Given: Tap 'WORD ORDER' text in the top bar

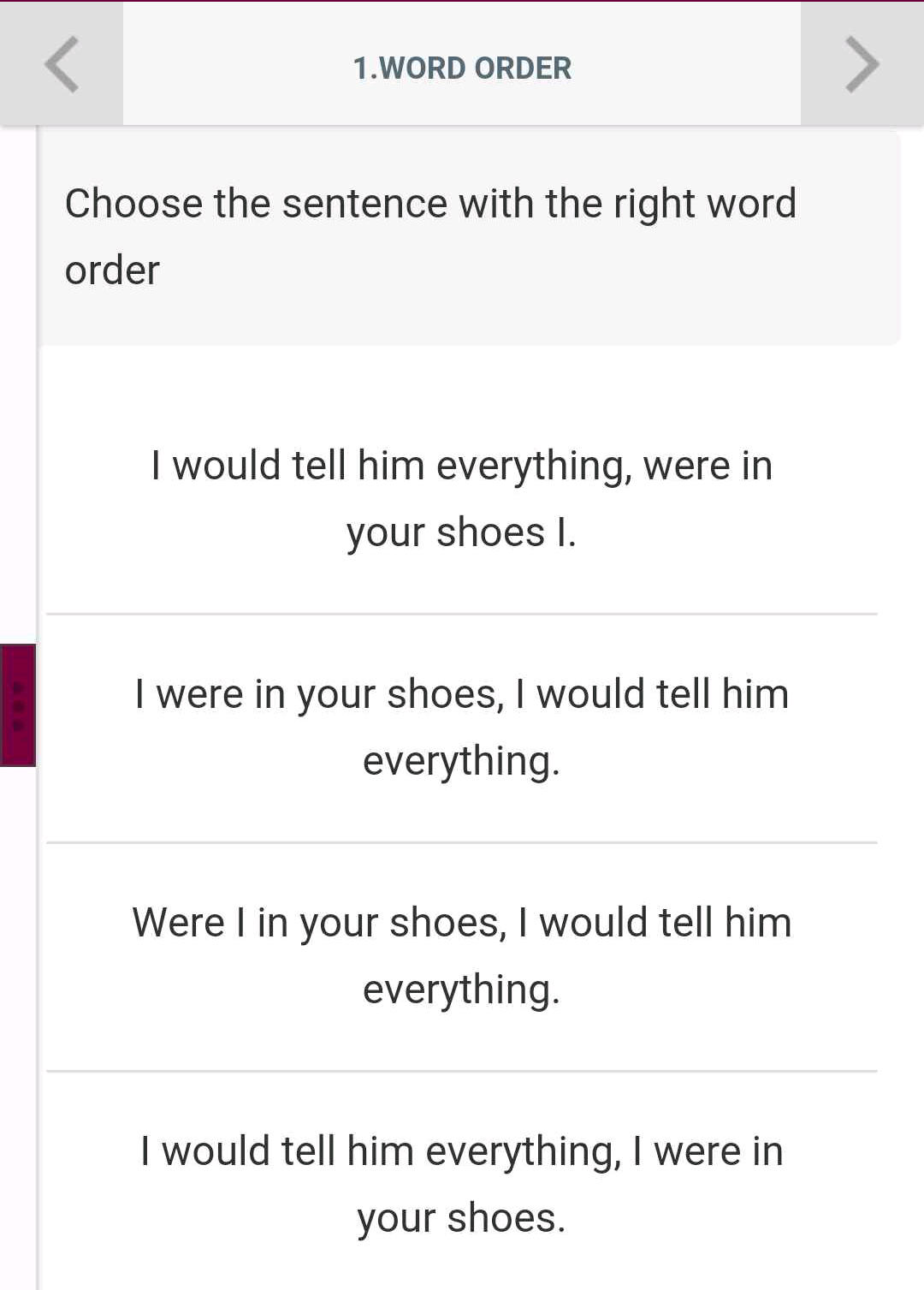Looking at the screenshot, I should click(476, 68).
